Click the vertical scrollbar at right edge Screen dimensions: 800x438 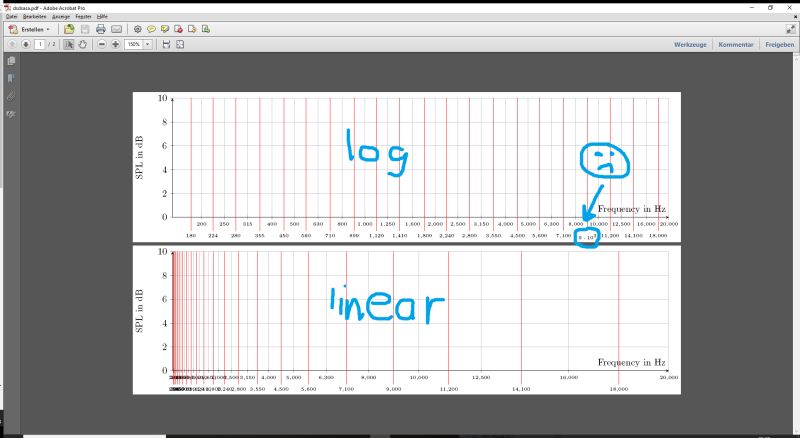pyautogui.click(x=797, y=244)
